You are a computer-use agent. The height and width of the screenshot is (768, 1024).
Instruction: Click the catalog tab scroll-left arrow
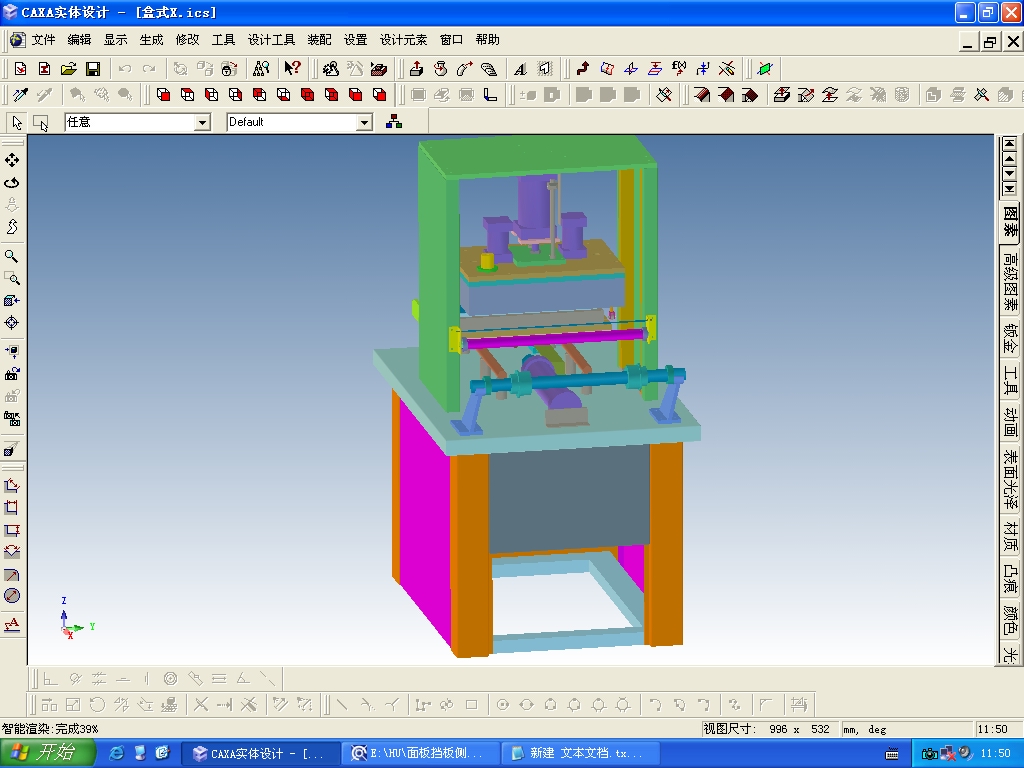pos(1010,159)
